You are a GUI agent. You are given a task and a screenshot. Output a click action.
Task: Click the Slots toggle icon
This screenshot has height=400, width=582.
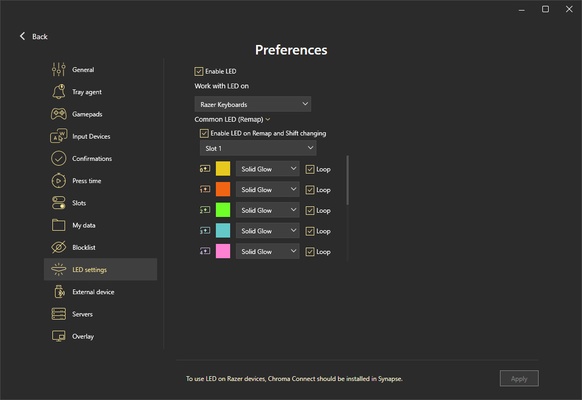coord(59,203)
